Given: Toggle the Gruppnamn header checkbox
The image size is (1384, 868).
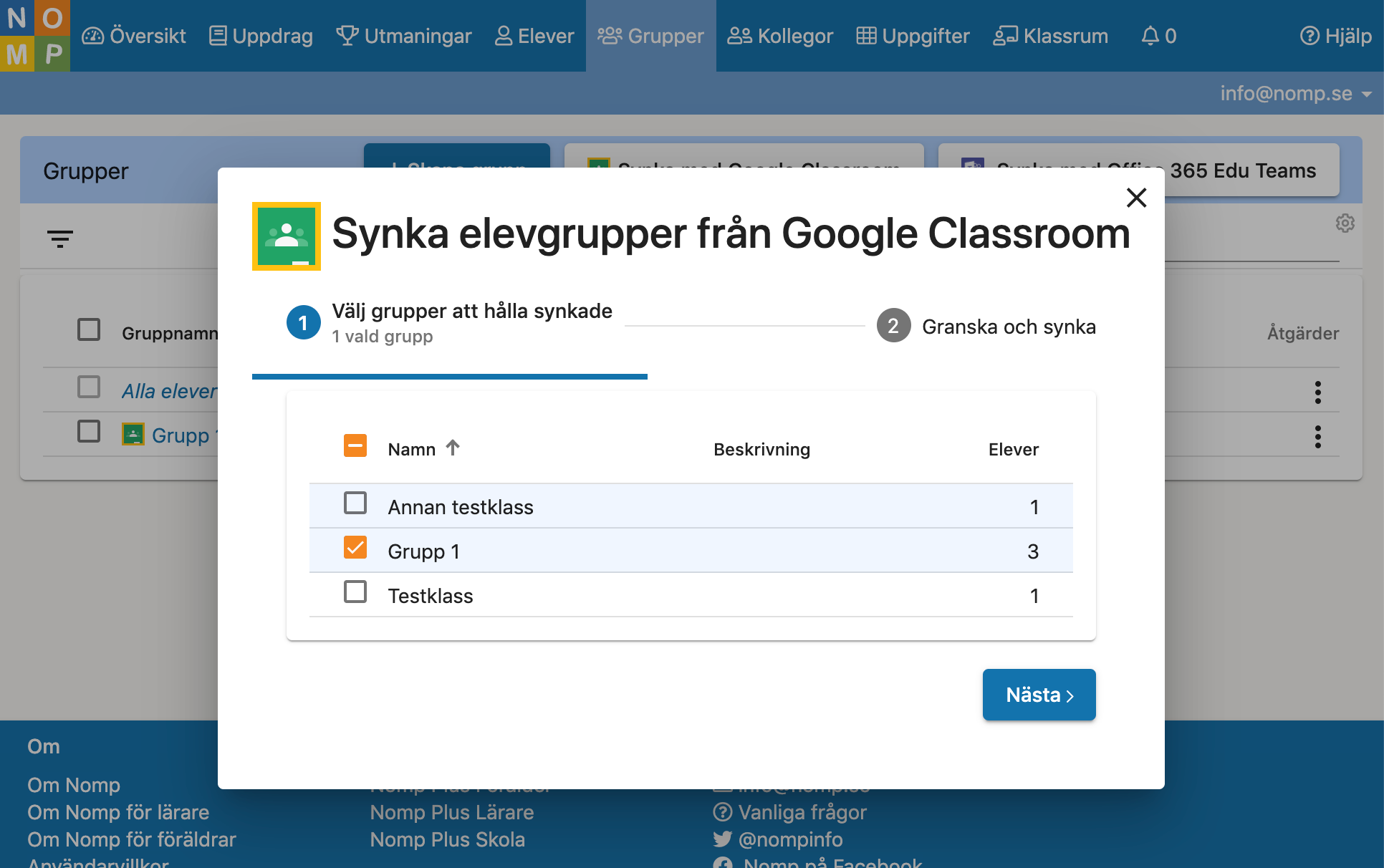Looking at the screenshot, I should (x=89, y=330).
